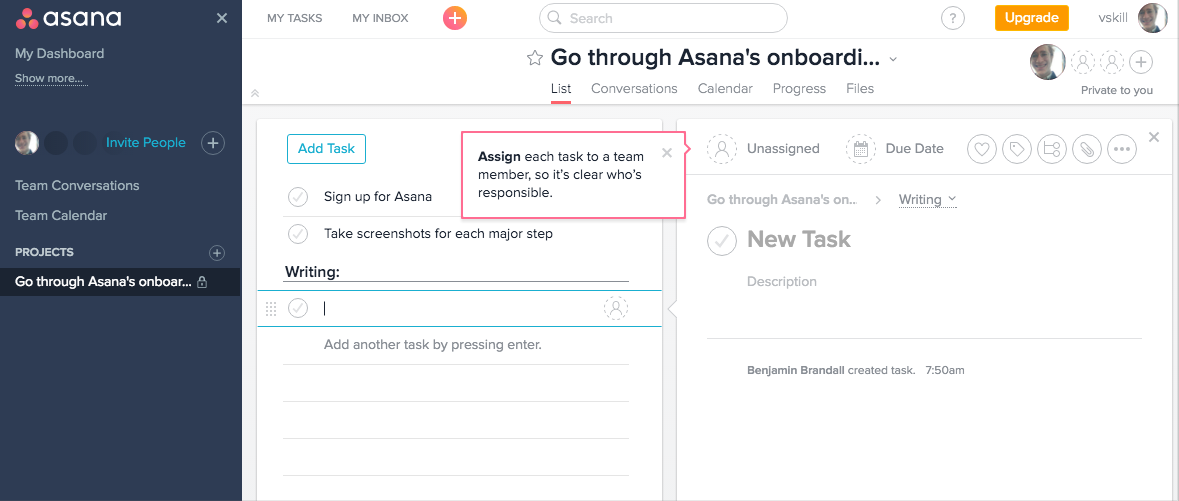1179x501 pixels.
Task: Click into the Search field
Action: pyautogui.click(x=663, y=18)
